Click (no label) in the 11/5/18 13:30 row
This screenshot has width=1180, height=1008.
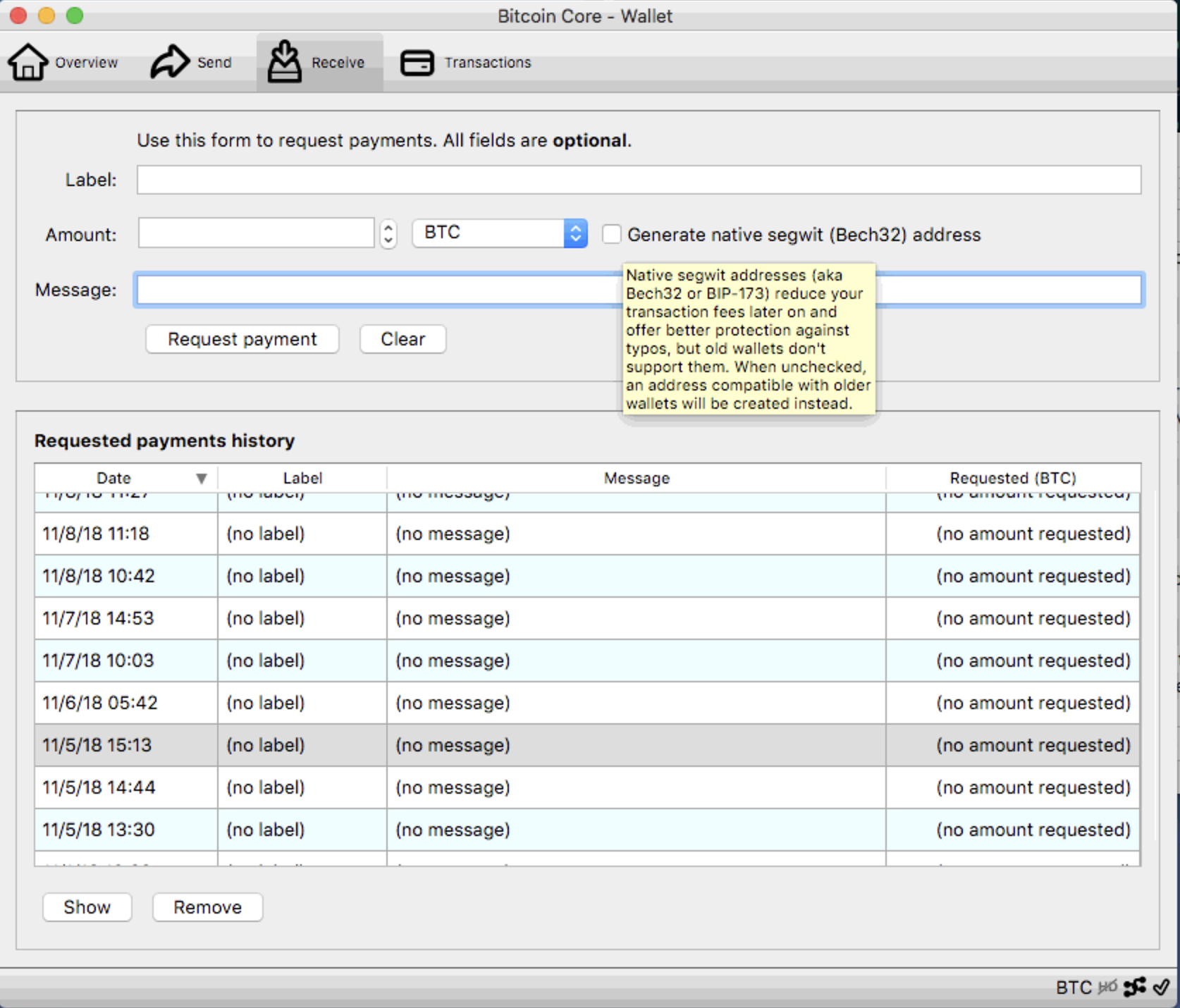[266, 830]
